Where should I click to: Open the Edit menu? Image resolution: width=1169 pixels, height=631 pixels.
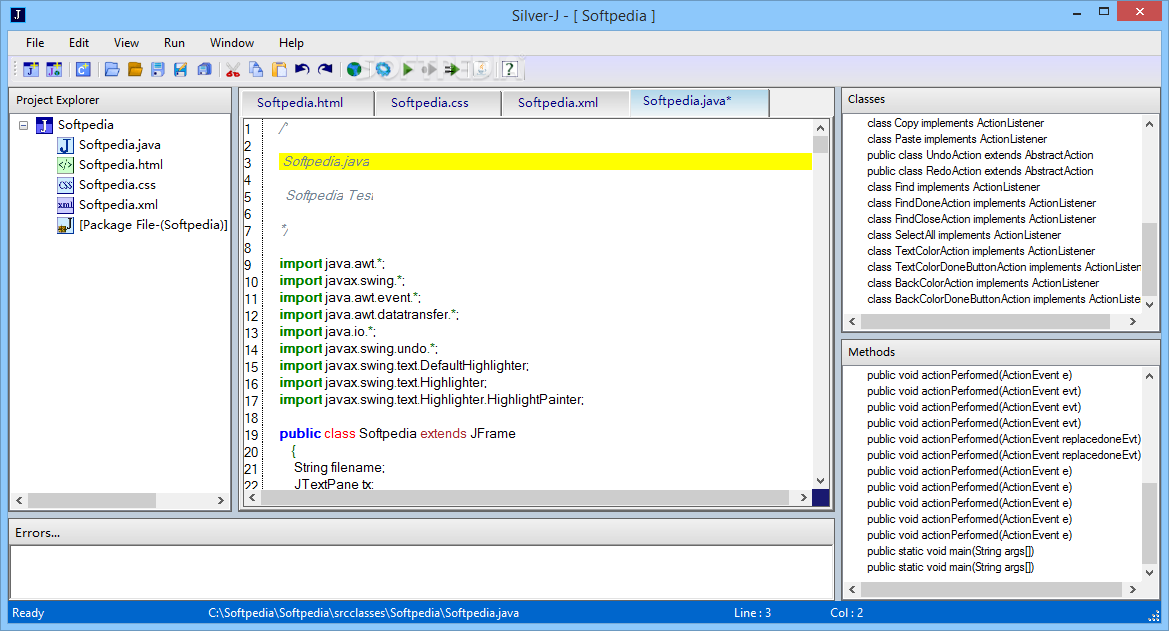(79, 43)
